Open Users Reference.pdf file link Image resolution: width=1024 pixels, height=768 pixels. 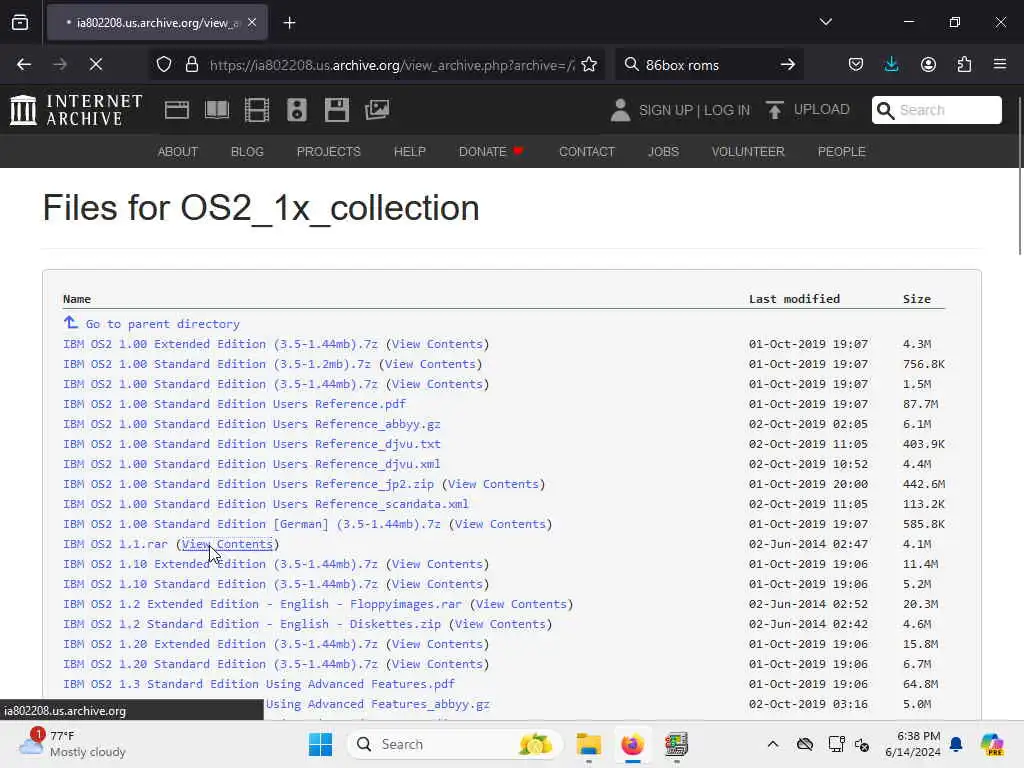coord(234,404)
